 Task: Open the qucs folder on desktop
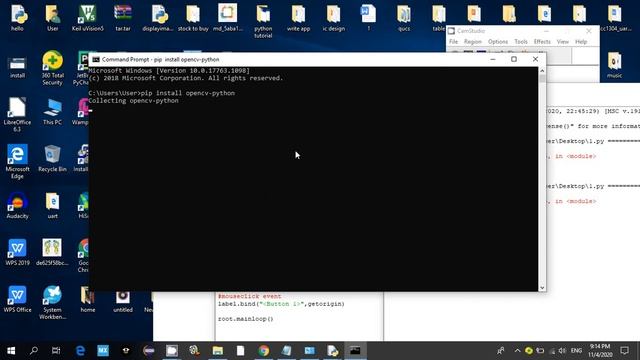coord(404,18)
